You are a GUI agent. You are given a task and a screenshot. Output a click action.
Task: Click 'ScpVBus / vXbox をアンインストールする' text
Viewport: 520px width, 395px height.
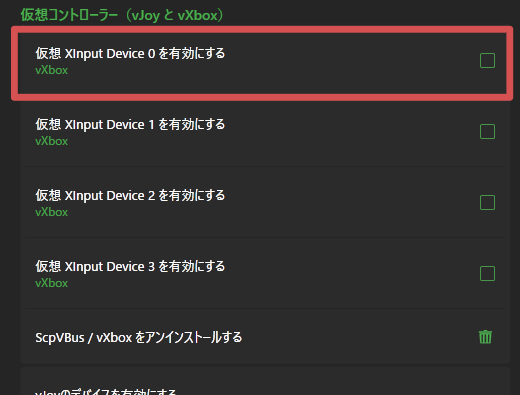pos(139,337)
